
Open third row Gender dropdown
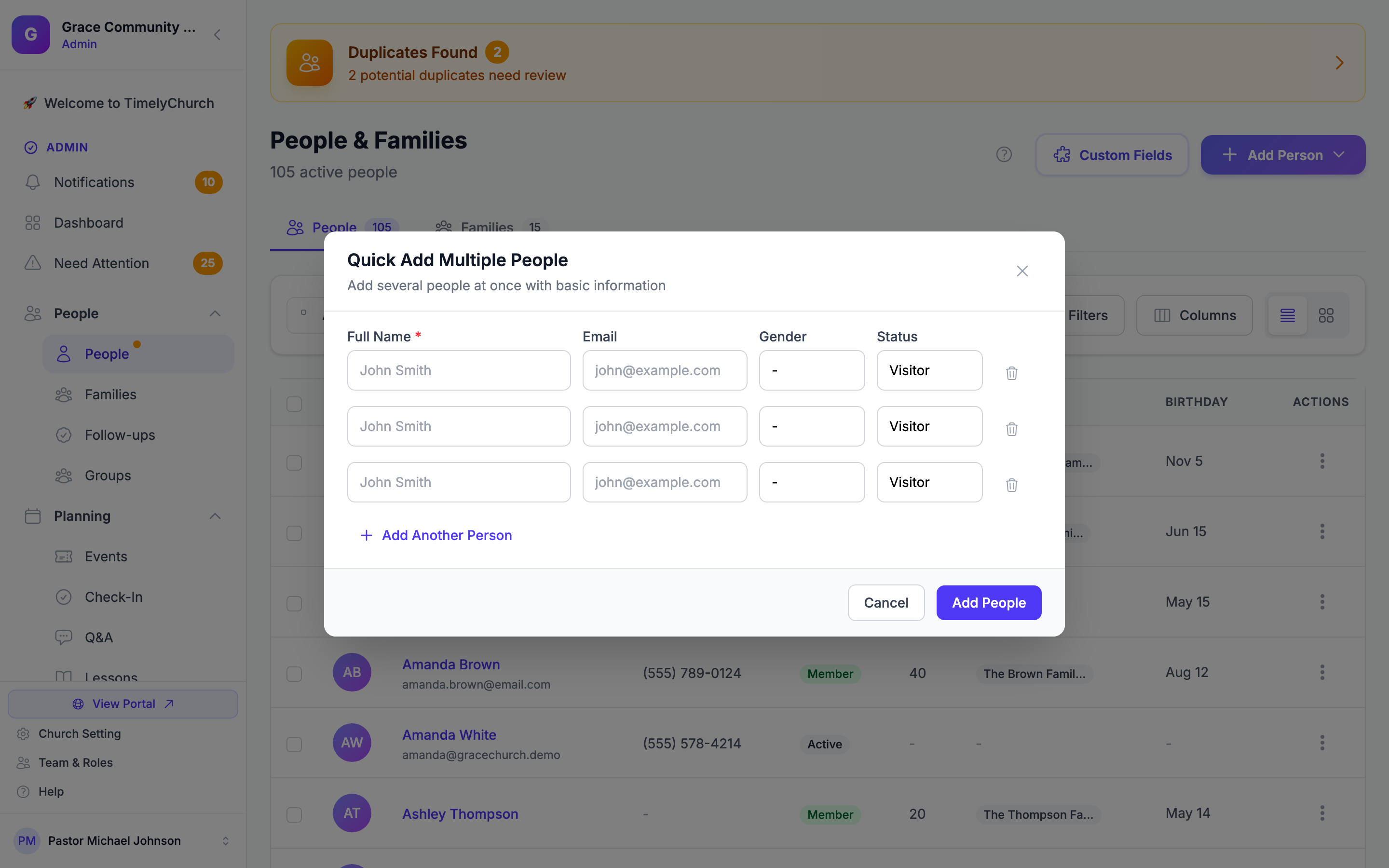812,482
